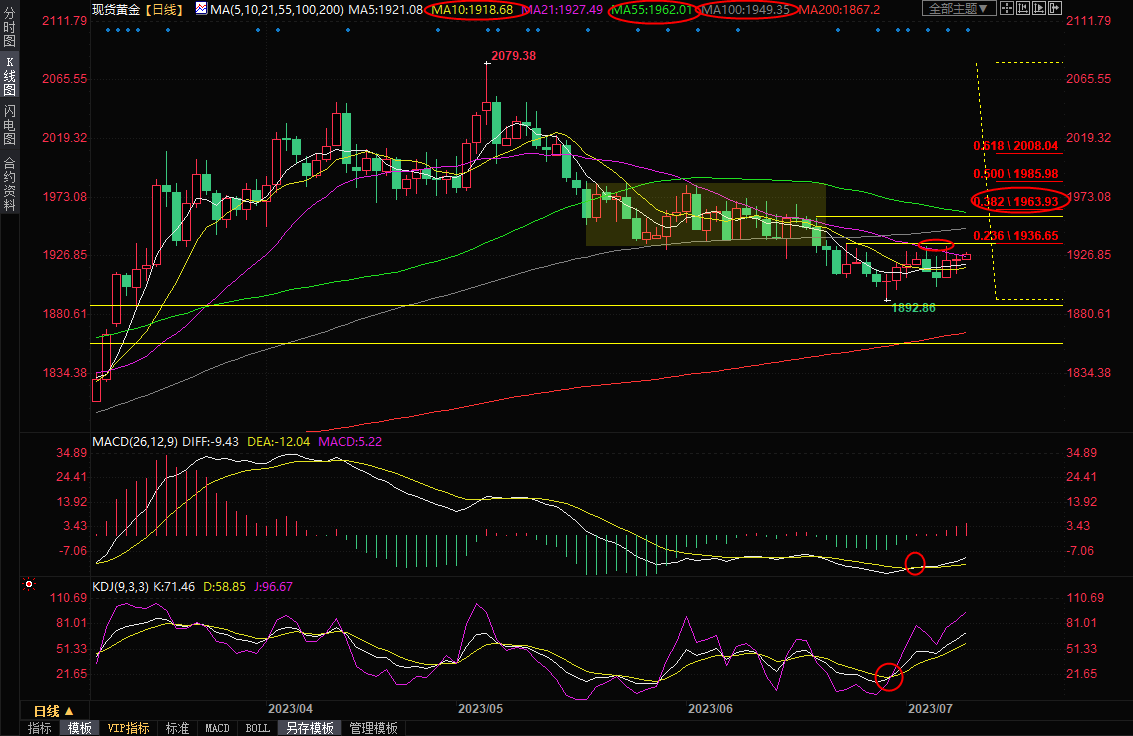Open the 闪电图 sidebar tab
The width and height of the screenshot is (1133, 736).
click(9, 124)
